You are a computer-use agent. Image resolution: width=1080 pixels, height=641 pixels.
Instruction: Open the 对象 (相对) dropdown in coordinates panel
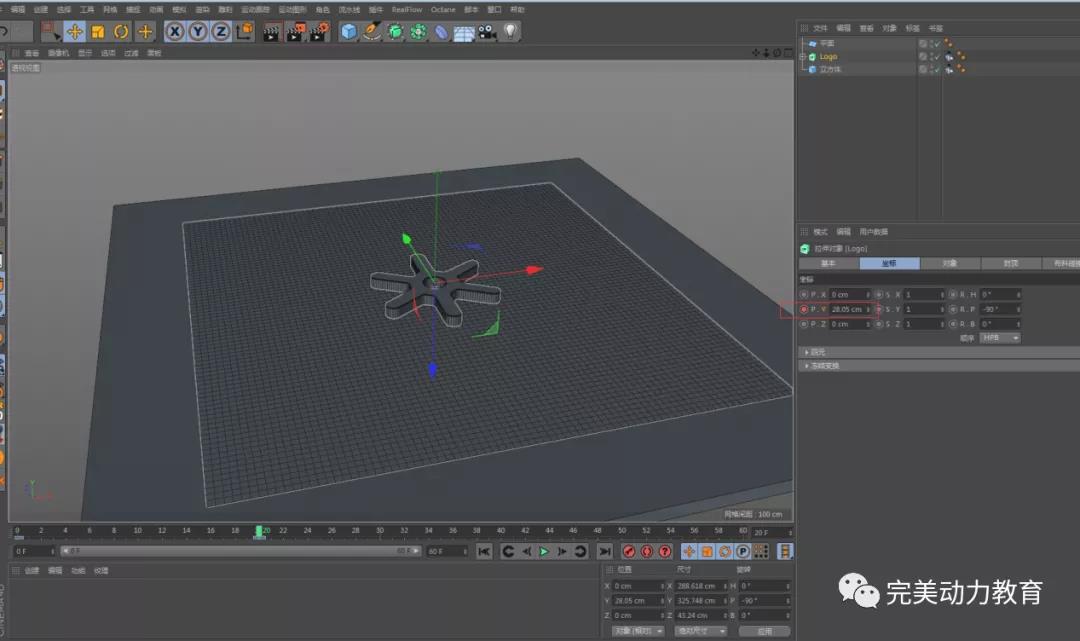click(638, 631)
